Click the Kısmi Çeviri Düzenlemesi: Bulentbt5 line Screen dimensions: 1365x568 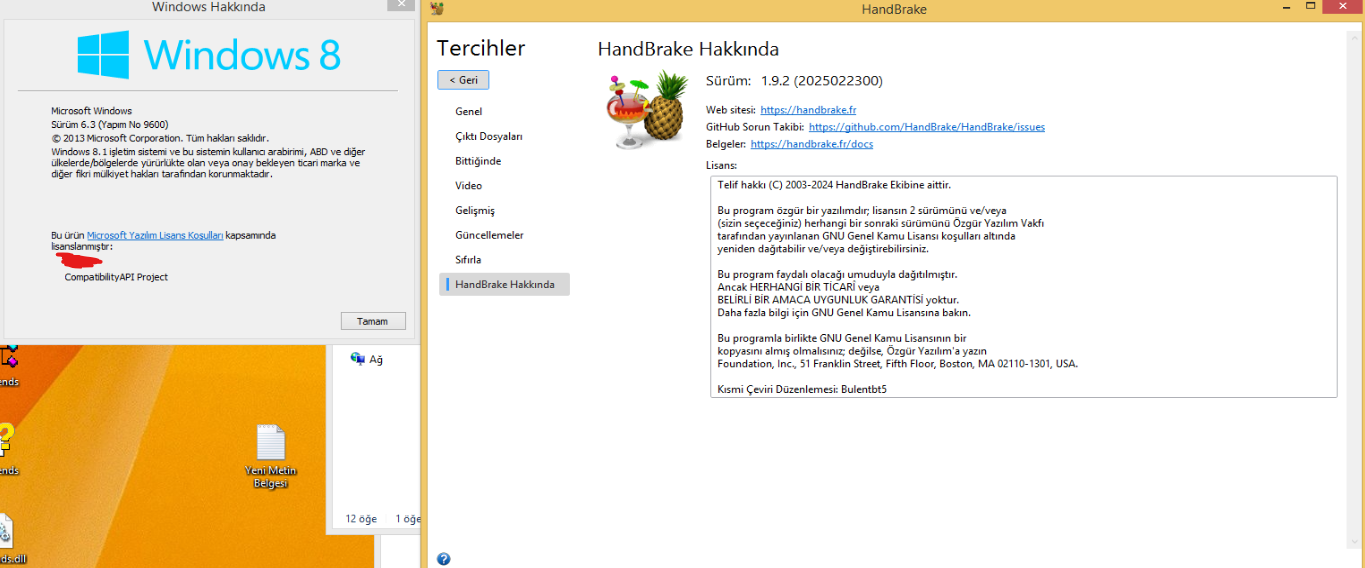(802, 389)
